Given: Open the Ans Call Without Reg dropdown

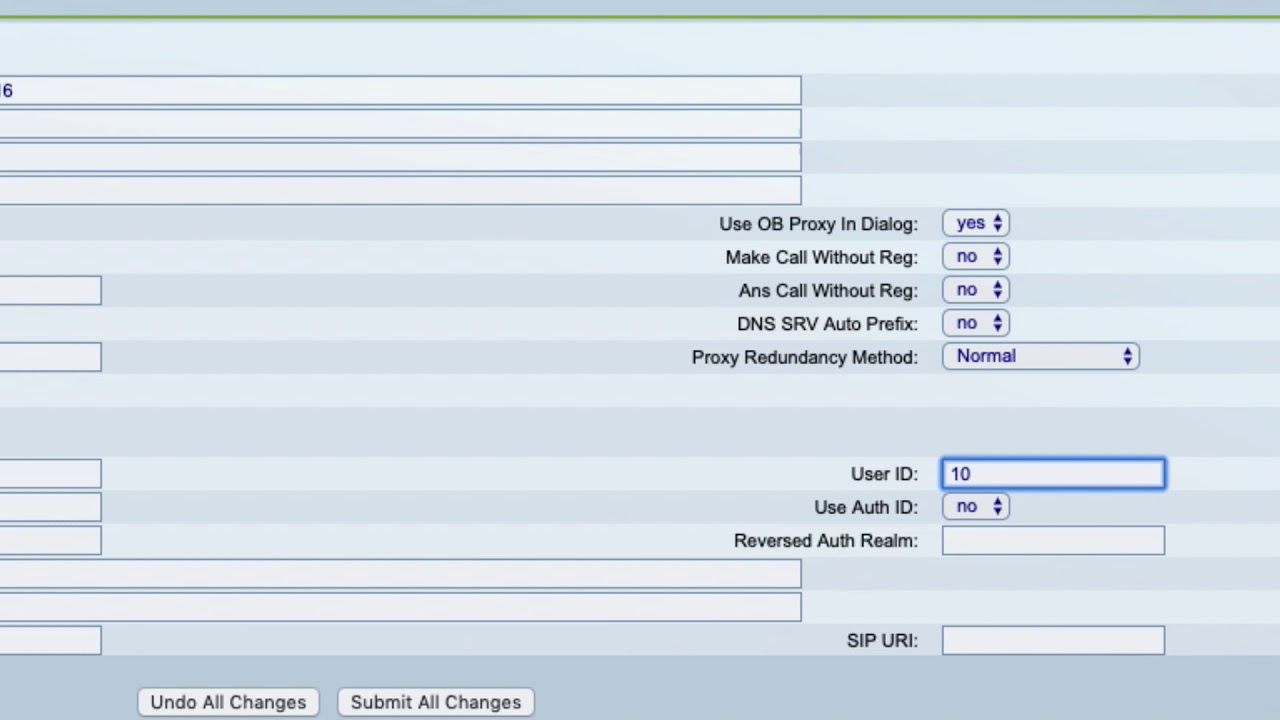Looking at the screenshot, I should click(975, 289).
